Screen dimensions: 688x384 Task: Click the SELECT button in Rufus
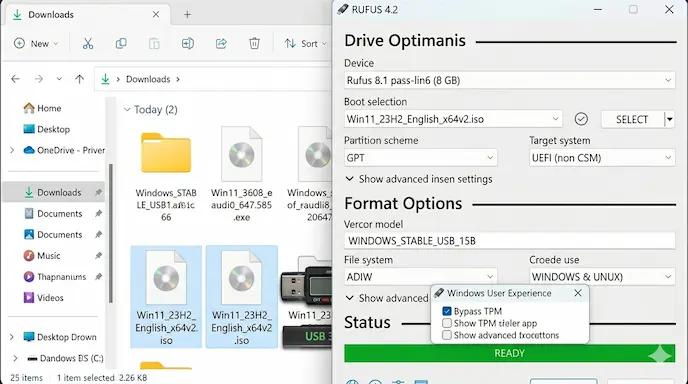click(x=632, y=119)
